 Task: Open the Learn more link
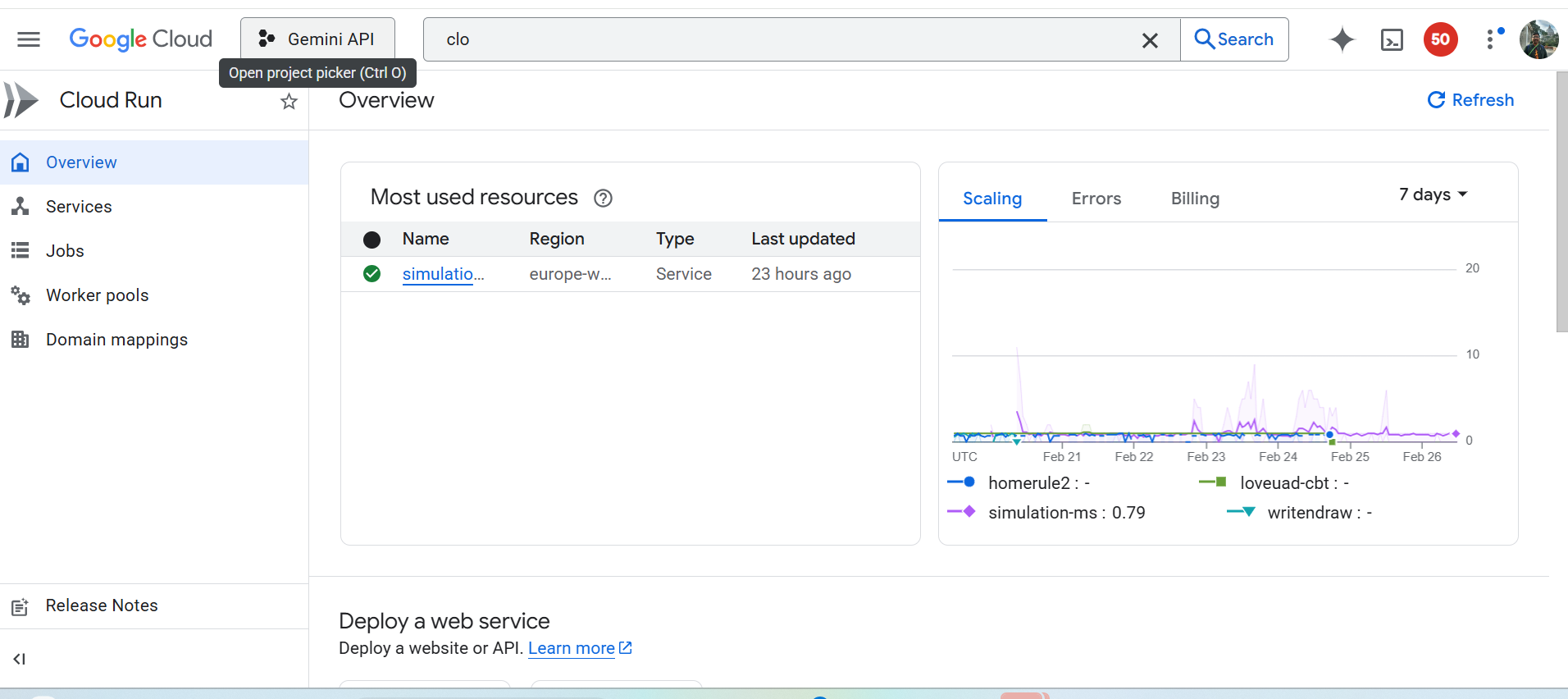coord(580,648)
